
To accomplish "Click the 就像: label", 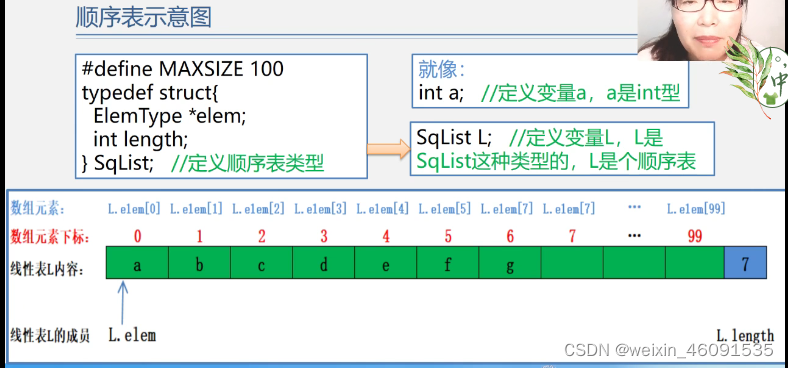I will [x=442, y=70].
